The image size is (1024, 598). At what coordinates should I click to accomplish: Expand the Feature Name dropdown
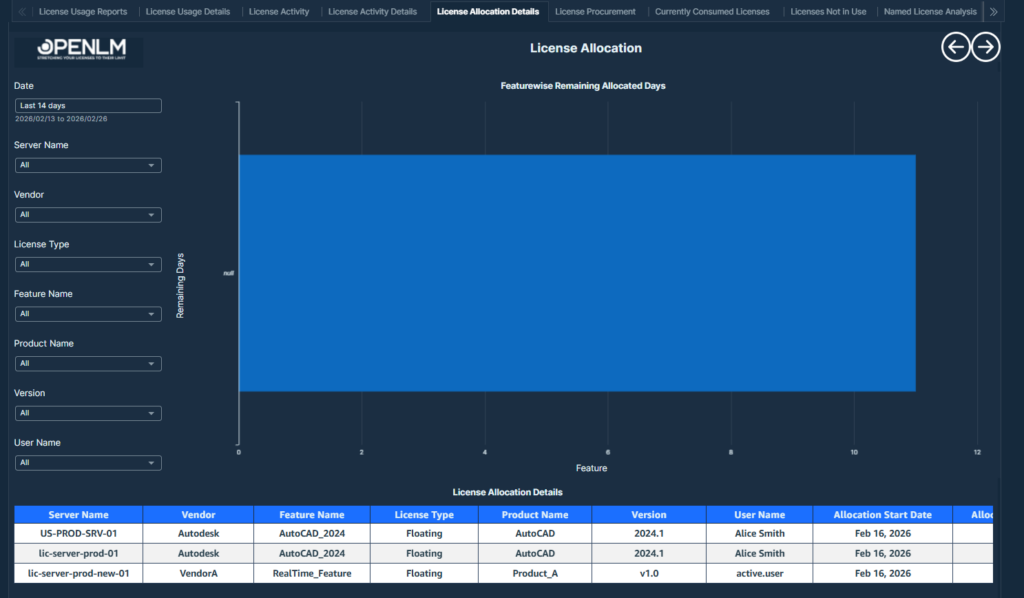88,314
